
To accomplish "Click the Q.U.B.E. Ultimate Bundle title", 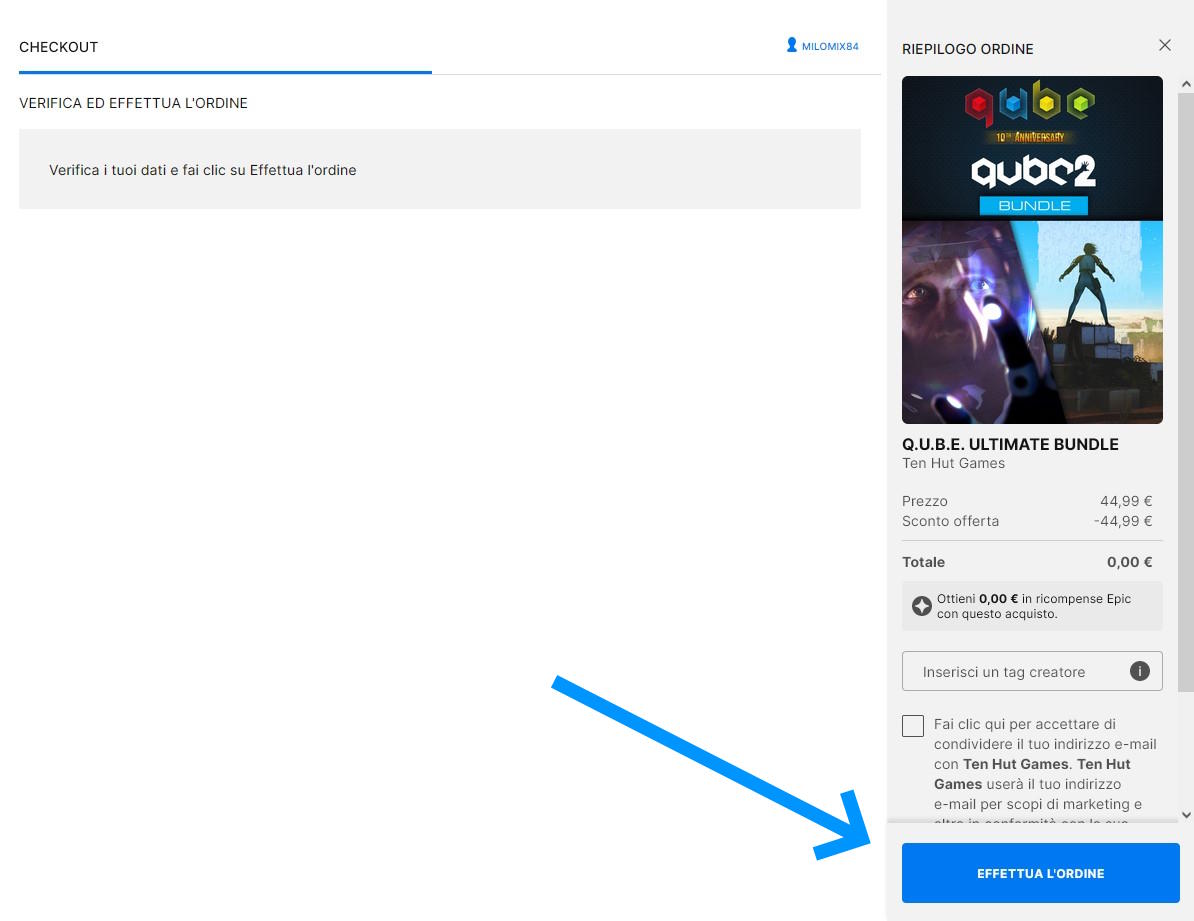I will click(1010, 444).
